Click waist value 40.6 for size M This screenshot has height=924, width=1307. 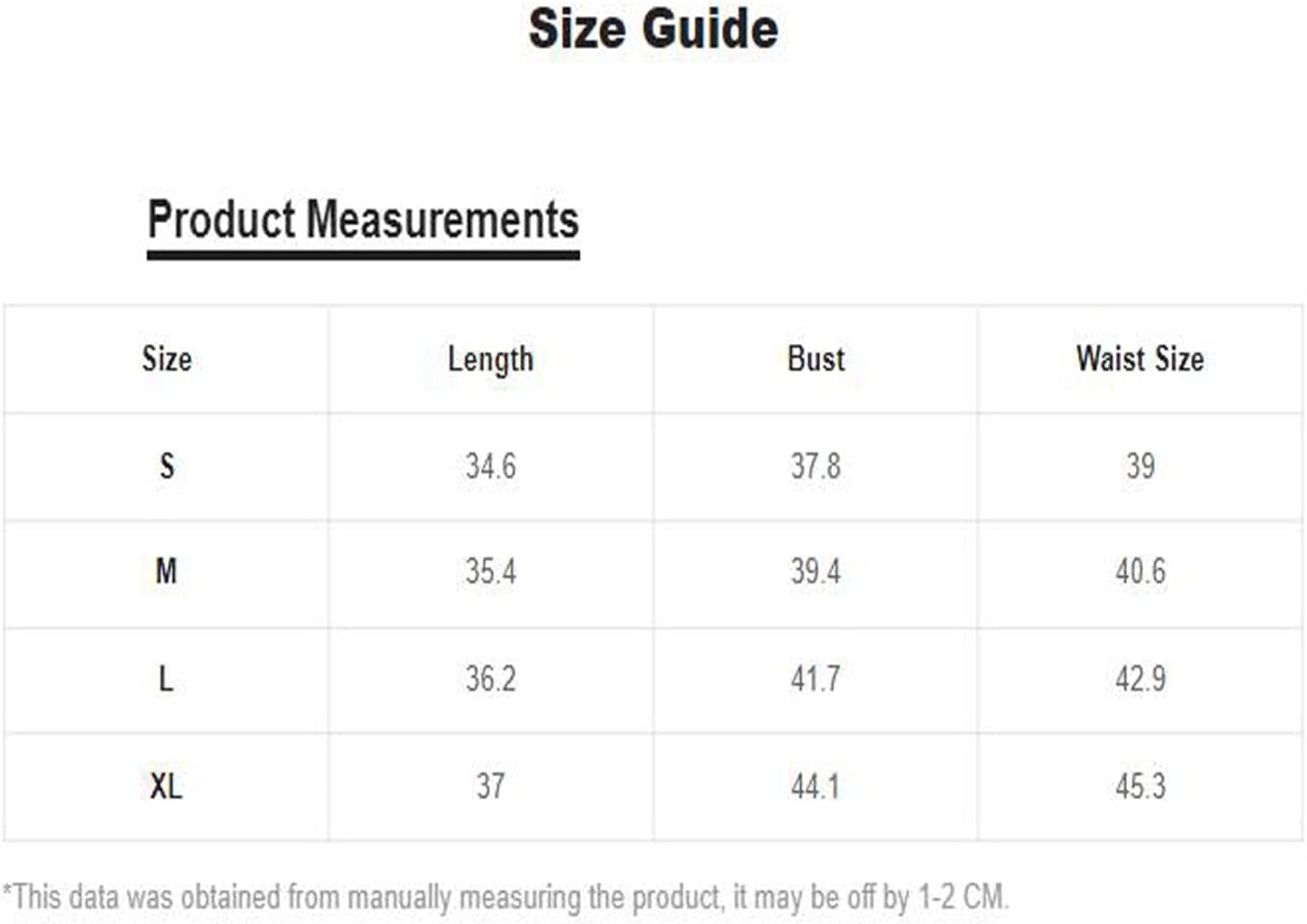1140,572
